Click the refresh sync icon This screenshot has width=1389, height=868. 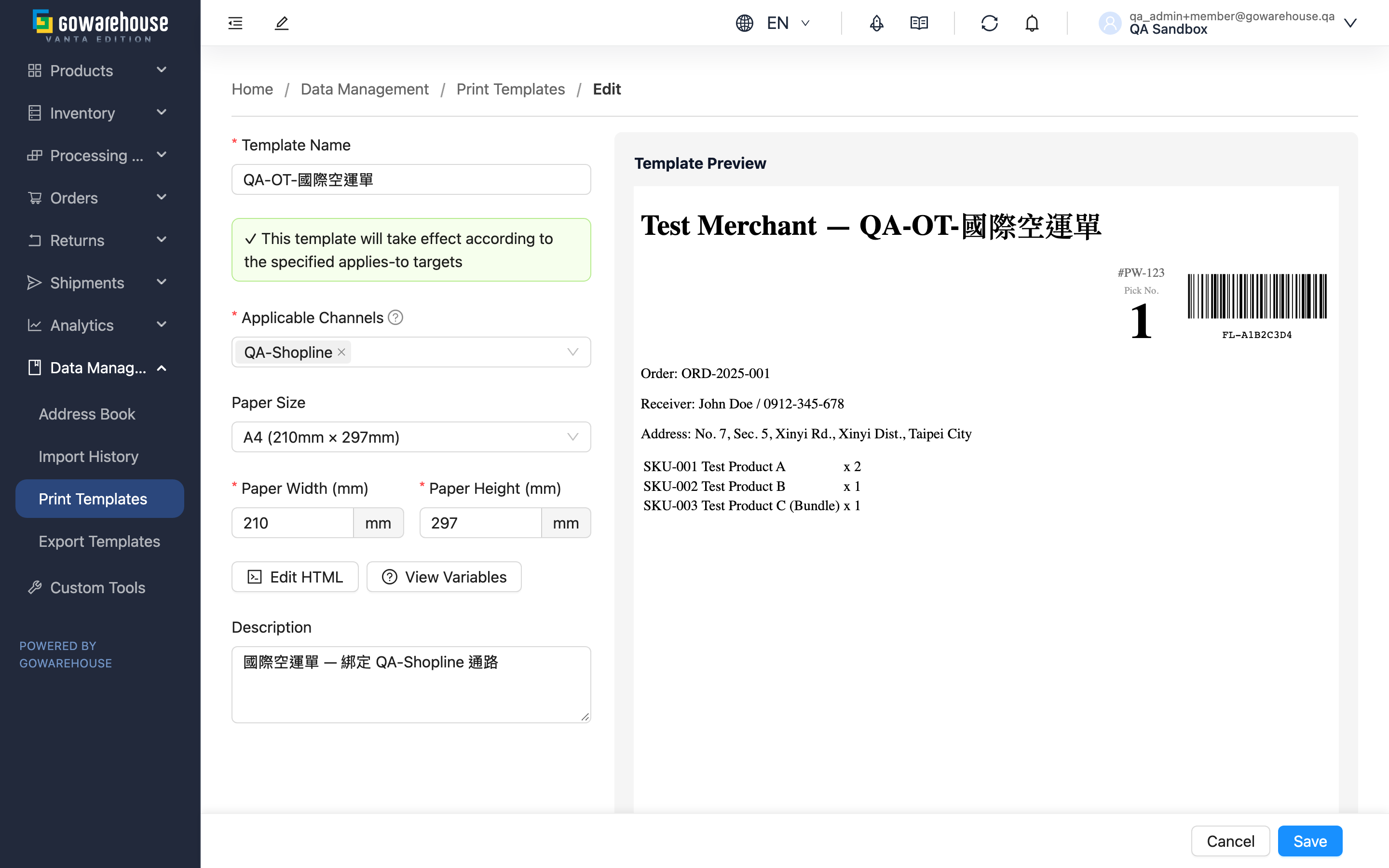(x=990, y=23)
